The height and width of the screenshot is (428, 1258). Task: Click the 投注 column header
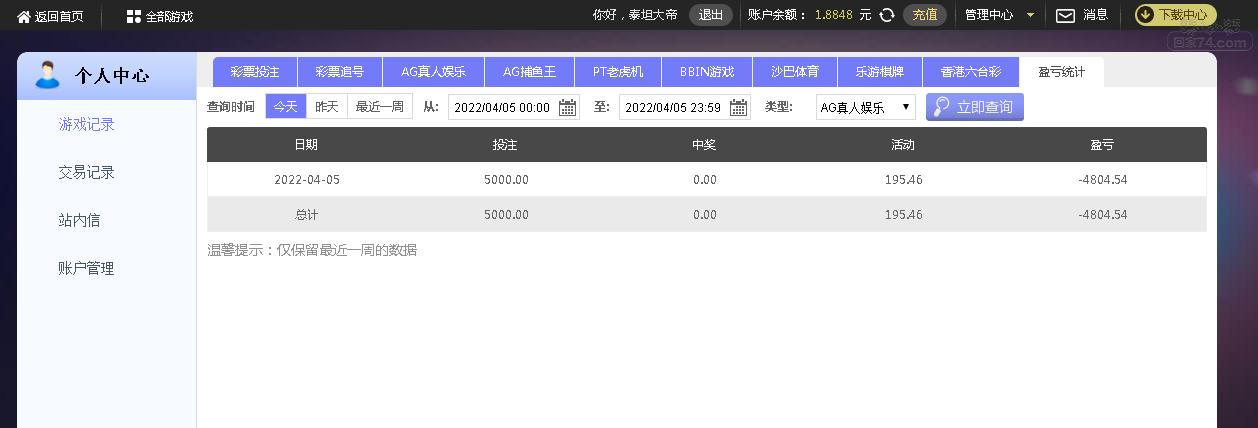pyautogui.click(x=505, y=145)
